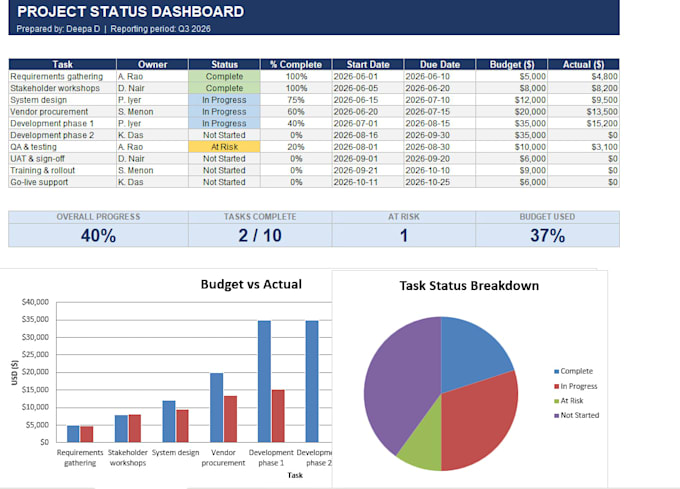Select the Development phase 1 red bar

coord(278,416)
